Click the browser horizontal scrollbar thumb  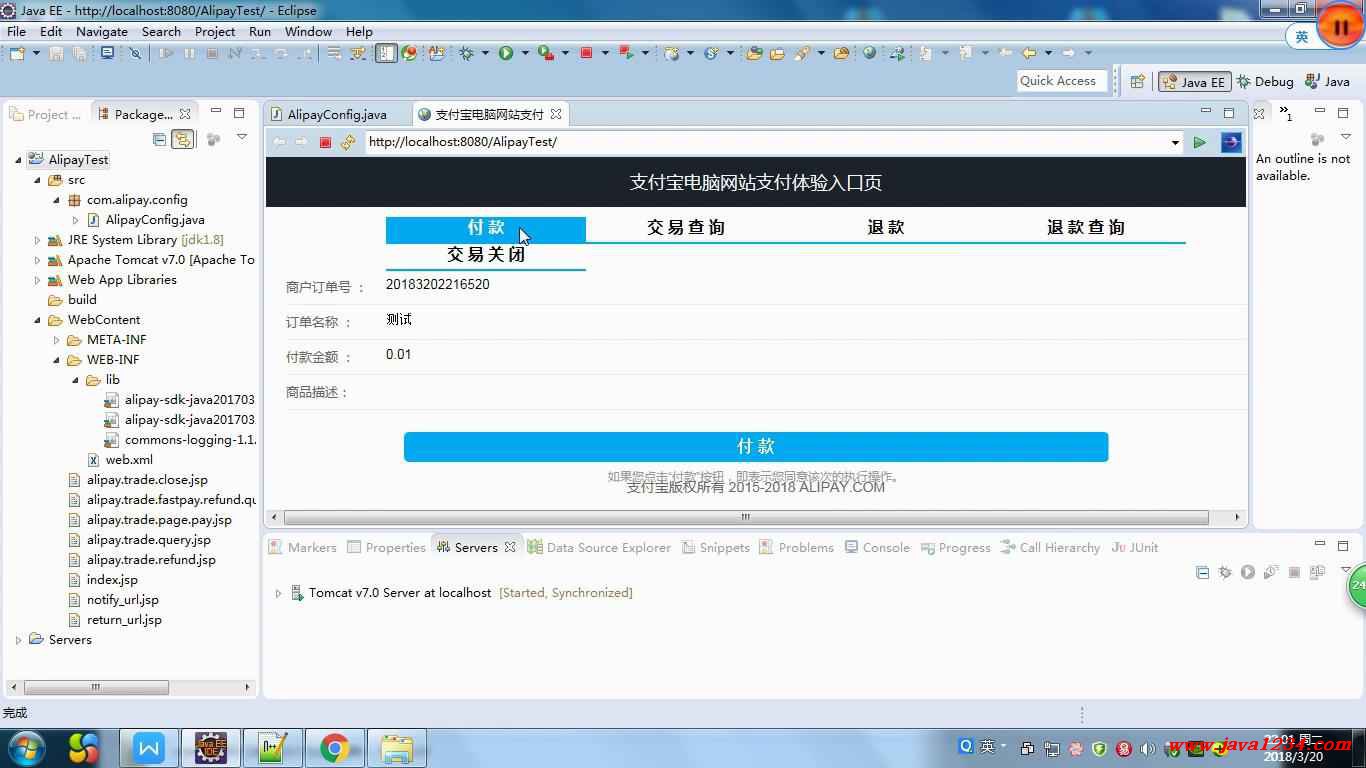coord(746,517)
